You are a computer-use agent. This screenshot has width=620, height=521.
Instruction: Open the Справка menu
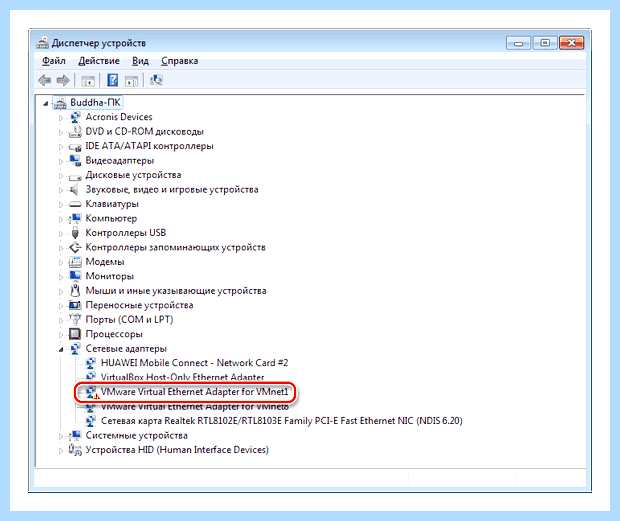[x=180, y=61]
